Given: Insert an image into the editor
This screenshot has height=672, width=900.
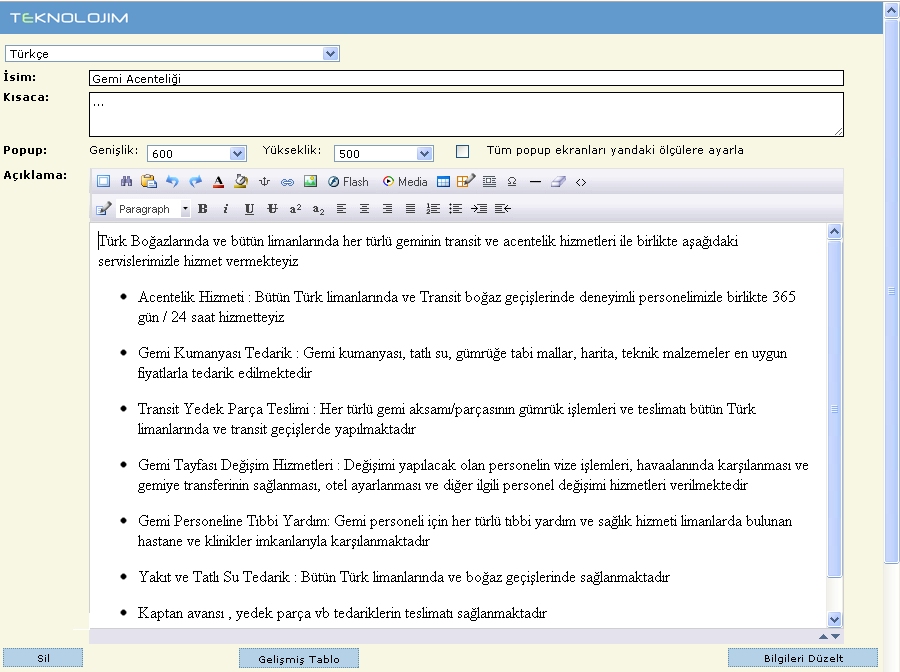Looking at the screenshot, I should click(x=310, y=182).
